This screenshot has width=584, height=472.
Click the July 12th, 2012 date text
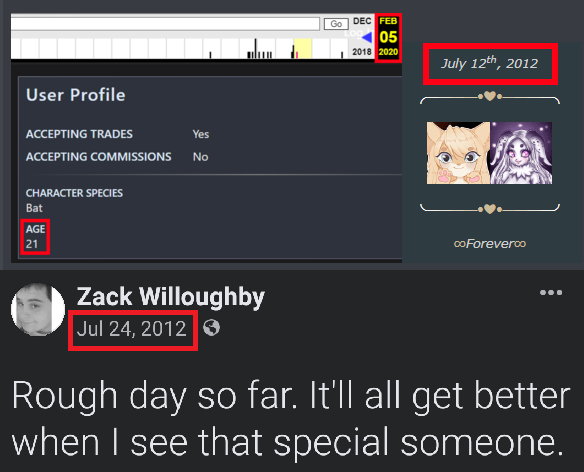[x=490, y=63]
